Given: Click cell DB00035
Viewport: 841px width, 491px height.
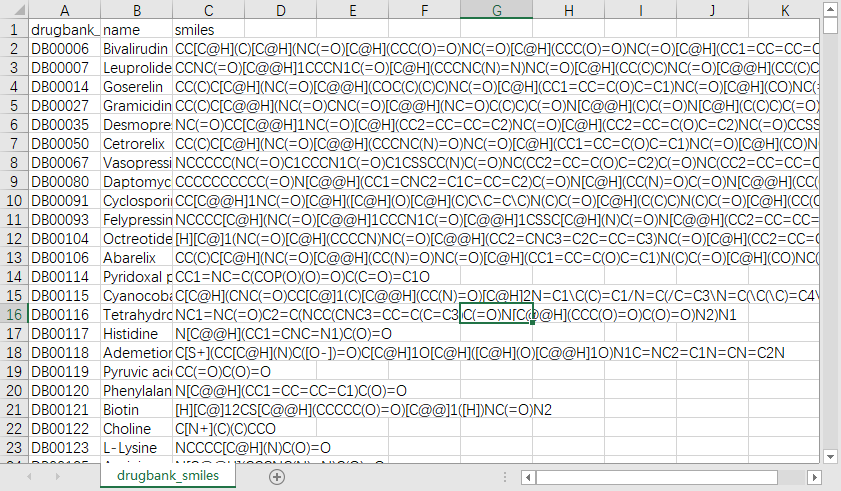Looking at the screenshot, I should (x=64, y=125).
